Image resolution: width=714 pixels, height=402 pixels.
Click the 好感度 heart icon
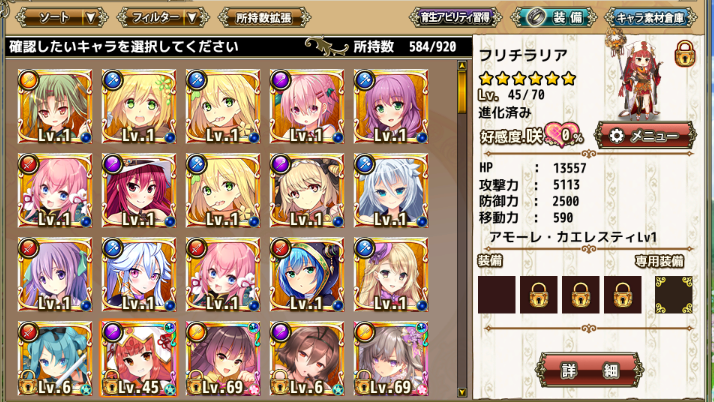[562, 135]
